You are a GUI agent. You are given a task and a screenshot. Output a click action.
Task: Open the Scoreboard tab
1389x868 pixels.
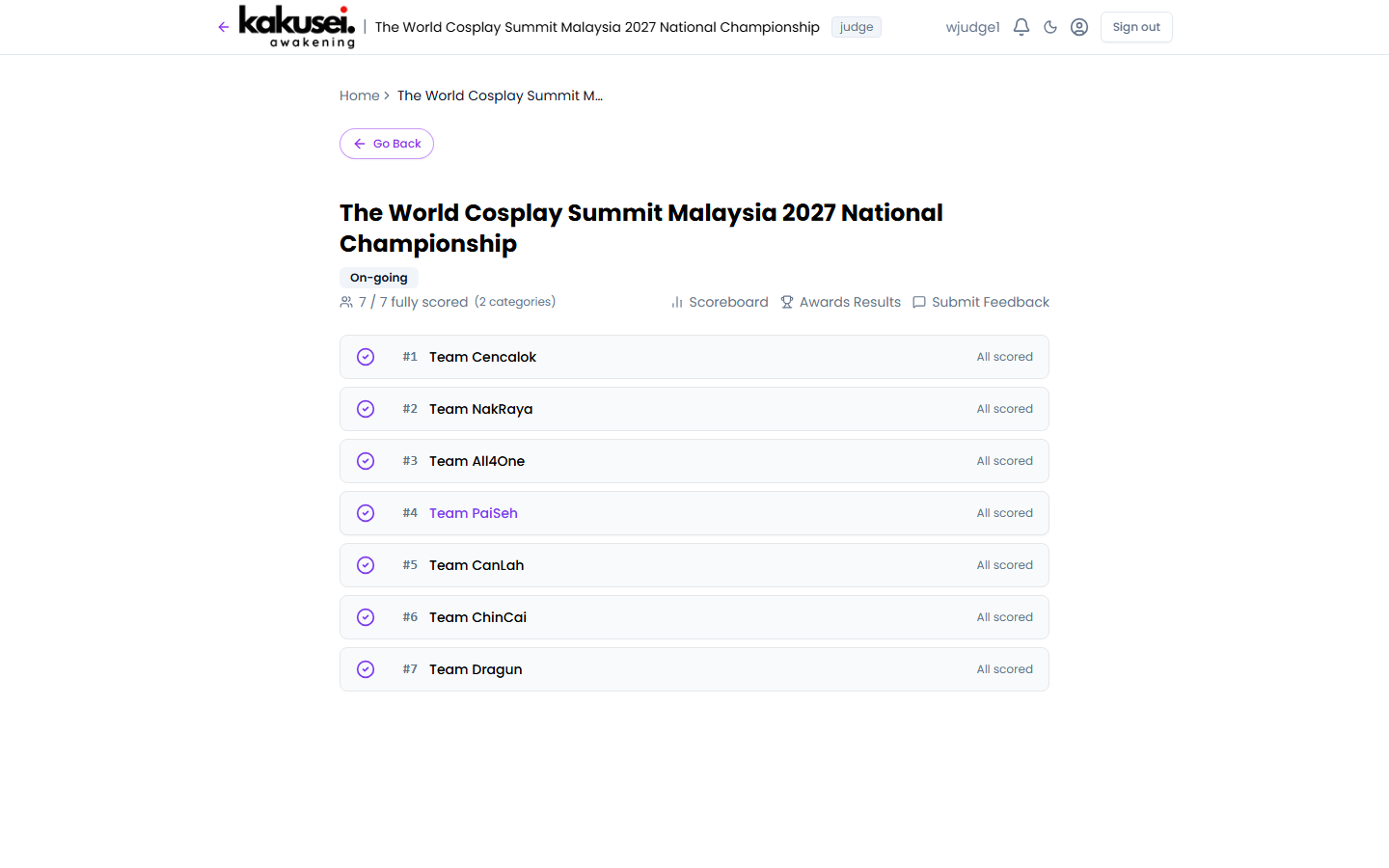click(x=720, y=302)
